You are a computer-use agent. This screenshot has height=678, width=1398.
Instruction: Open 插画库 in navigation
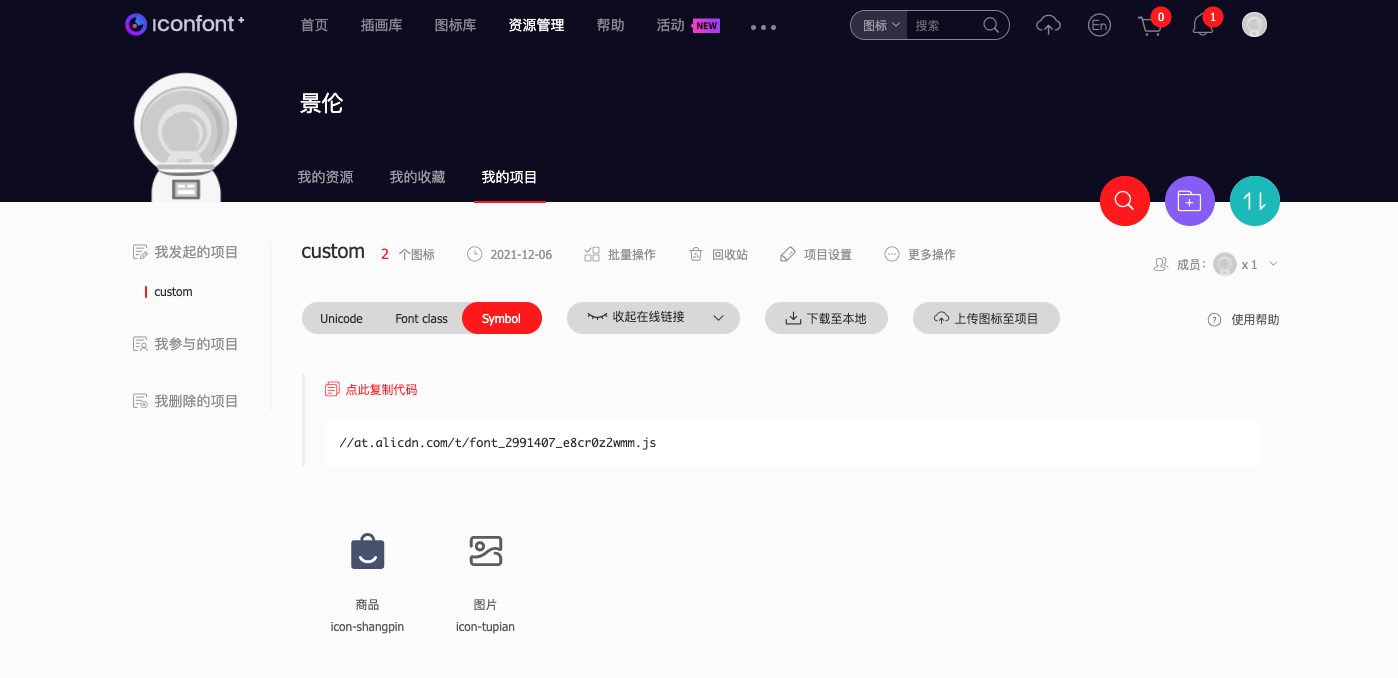coord(381,25)
